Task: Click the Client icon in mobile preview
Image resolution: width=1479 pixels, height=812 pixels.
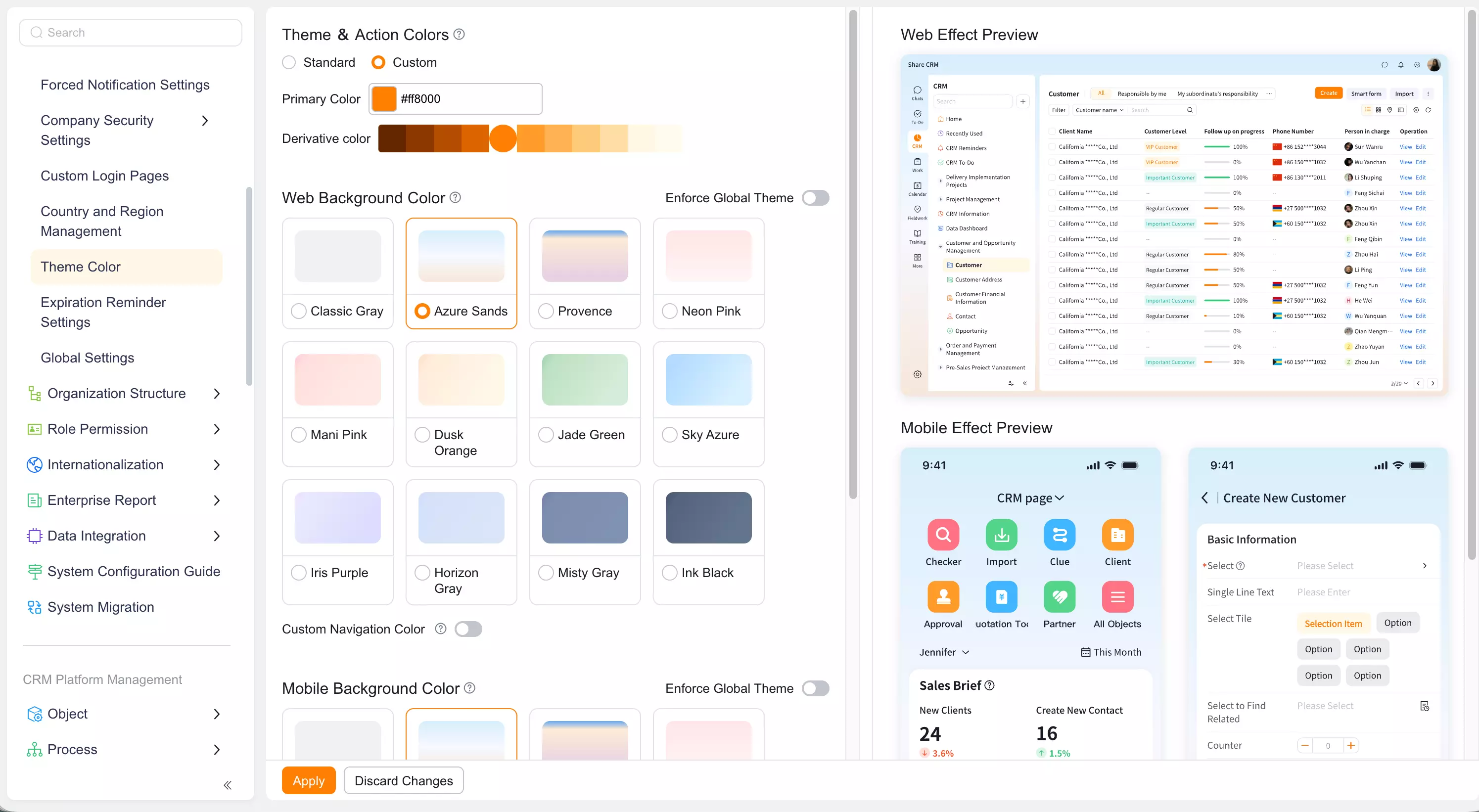Action: (1117, 534)
